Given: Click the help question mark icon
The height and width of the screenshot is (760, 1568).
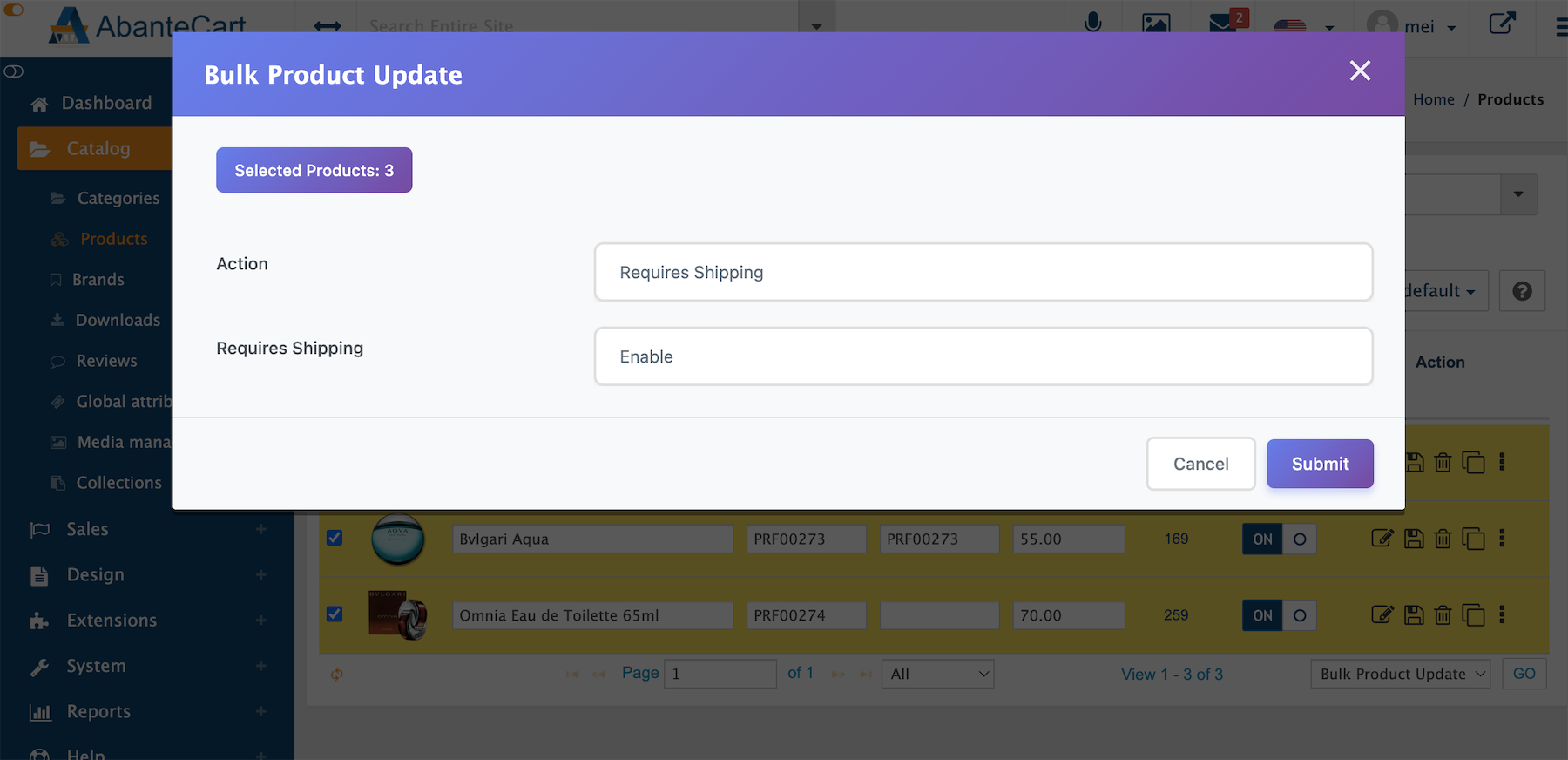Looking at the screenshot, I should click(1522, 291).
